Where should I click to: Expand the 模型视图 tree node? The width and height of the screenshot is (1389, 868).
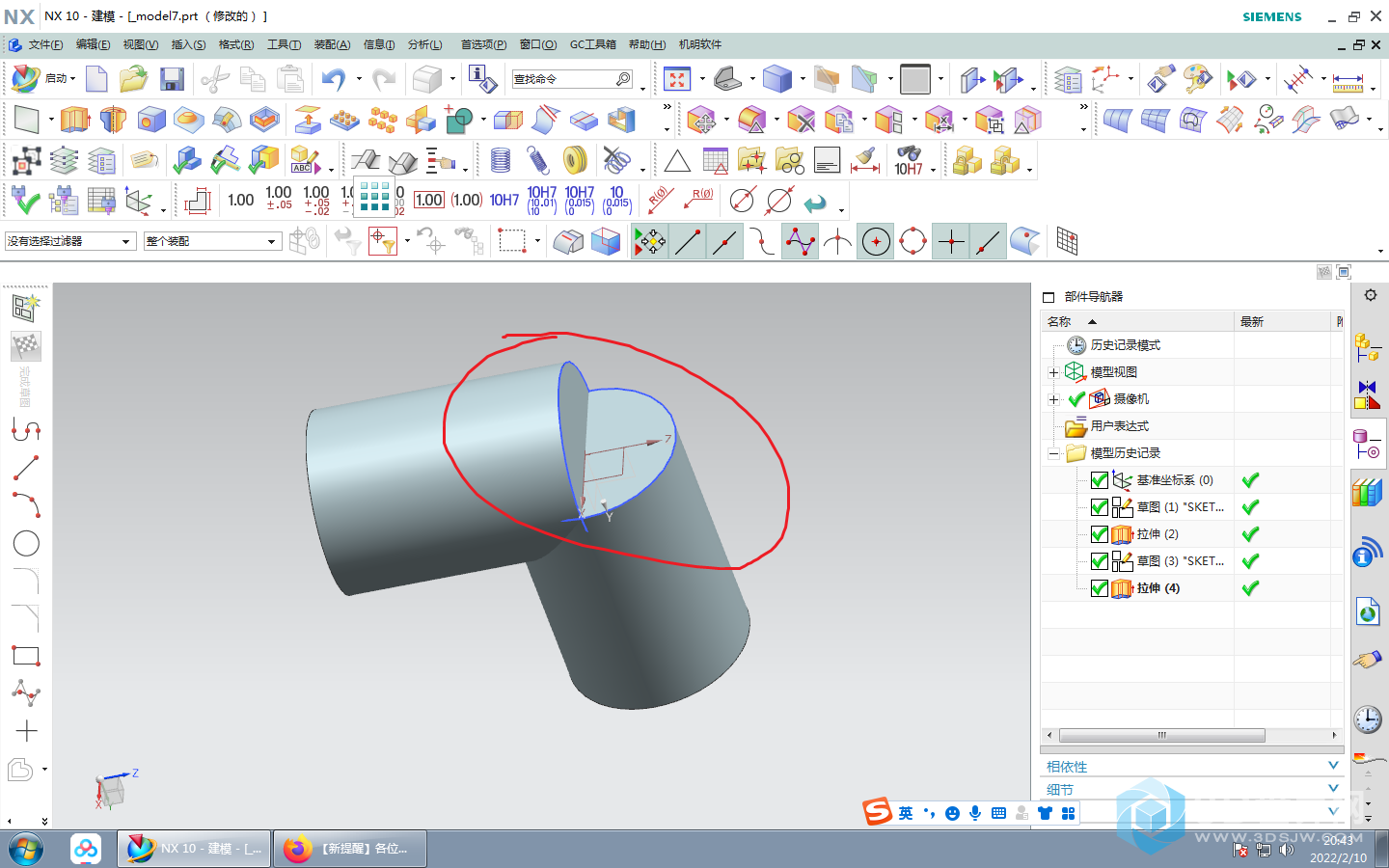tap(1053, 372)
